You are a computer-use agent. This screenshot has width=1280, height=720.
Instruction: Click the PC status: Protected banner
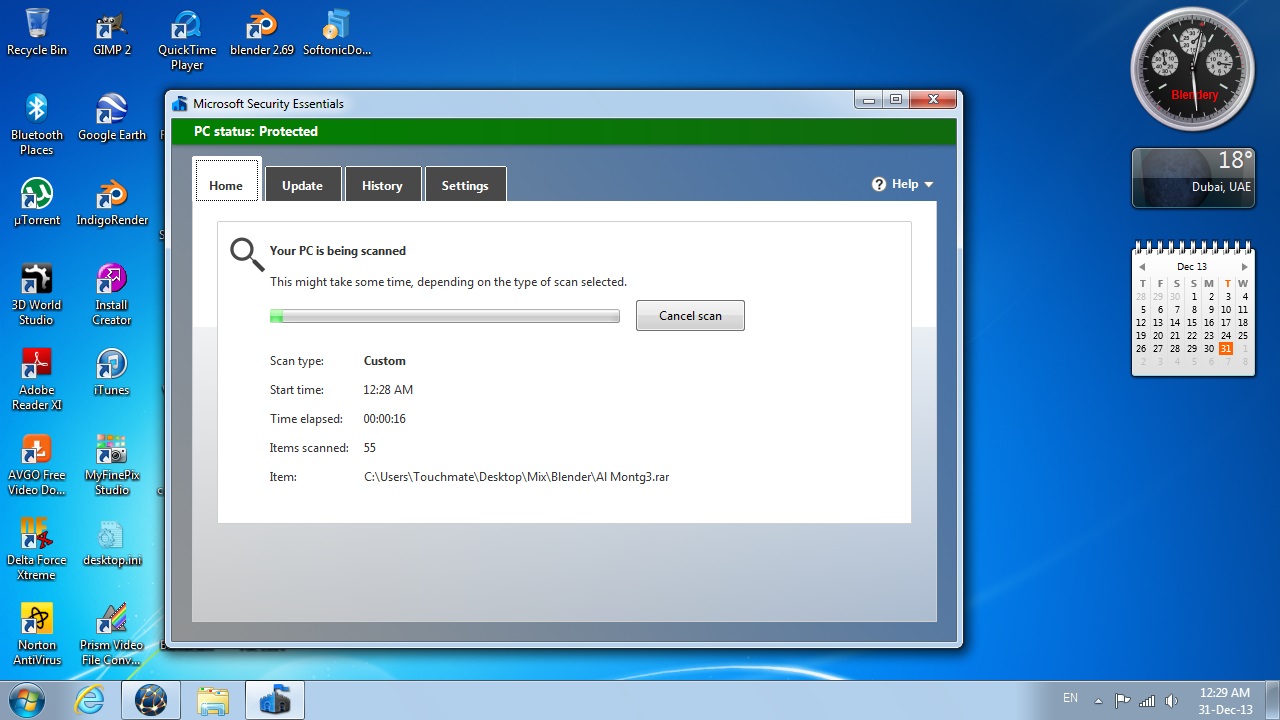click(563, 131)
